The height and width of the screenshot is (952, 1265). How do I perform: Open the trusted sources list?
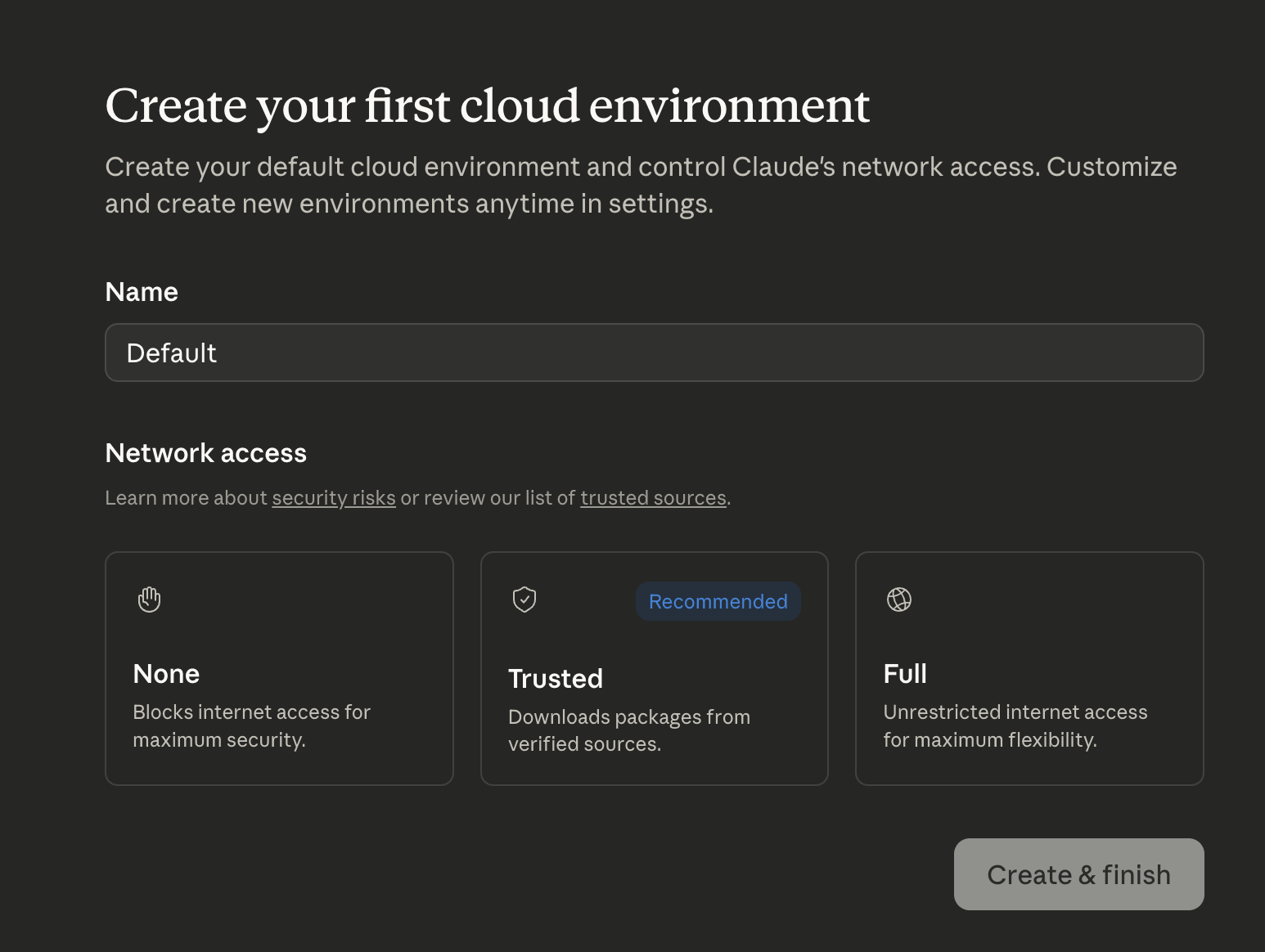click(652, 497)
